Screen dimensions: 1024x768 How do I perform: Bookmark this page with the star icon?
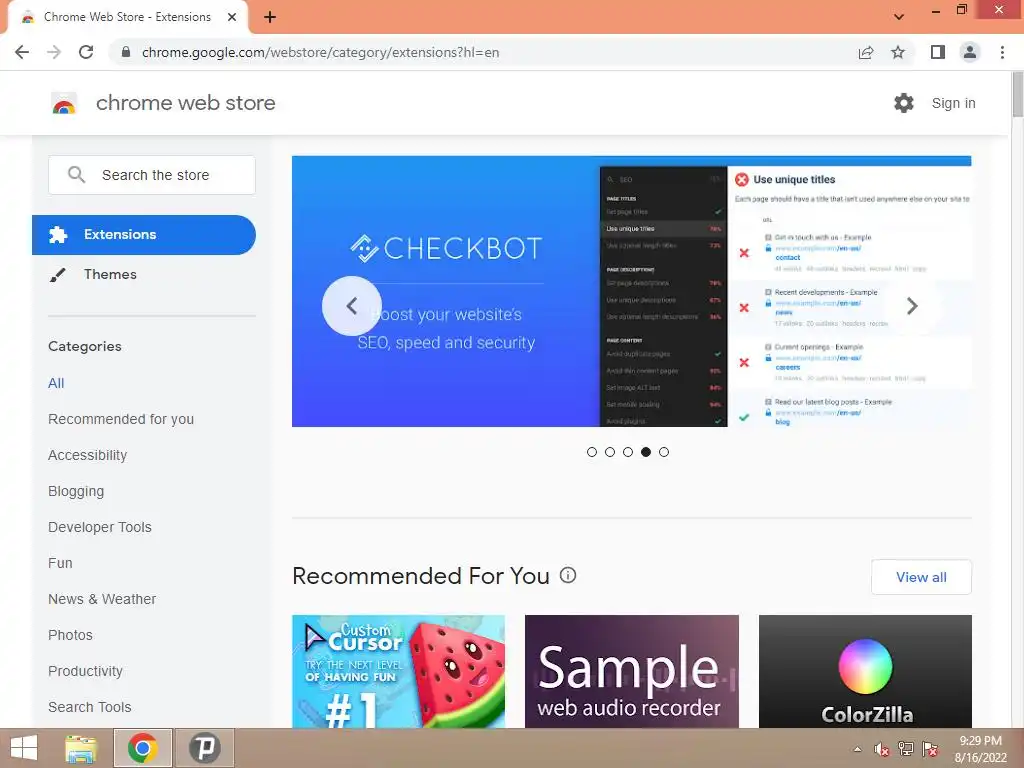[x=898, y=52]
